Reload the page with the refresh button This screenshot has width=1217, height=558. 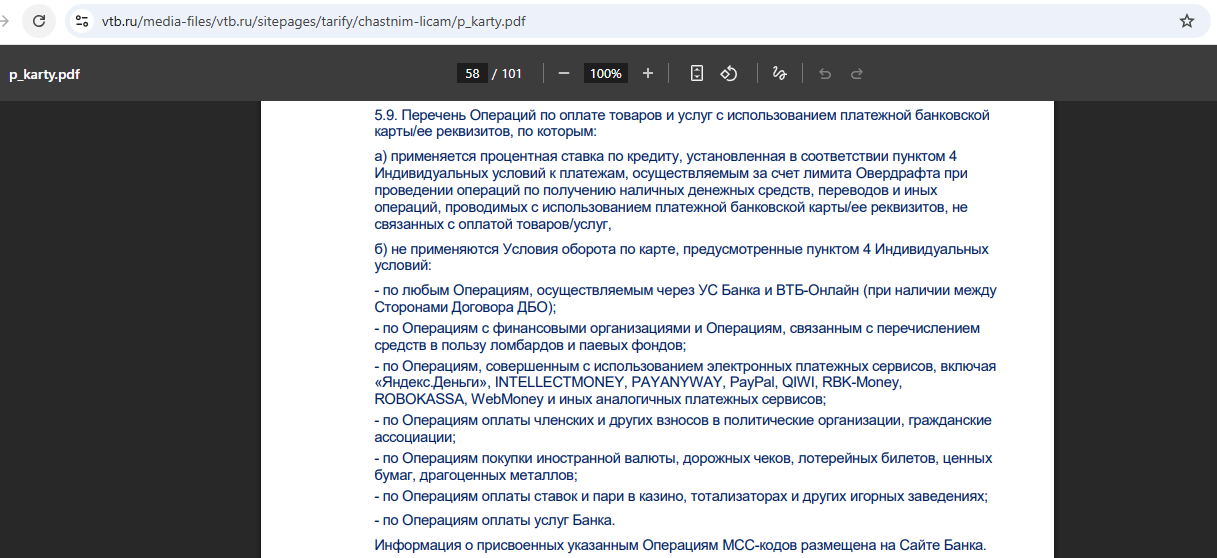[39, 21]
